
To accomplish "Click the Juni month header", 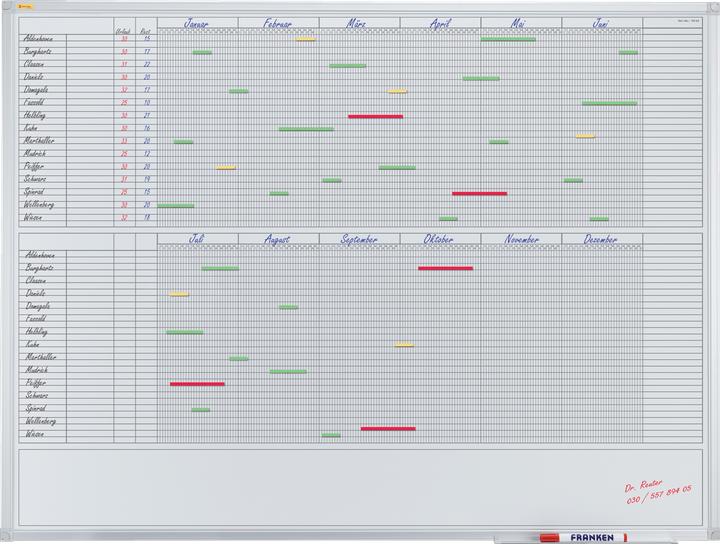I will pyautogui.click(x=602, y=23).
